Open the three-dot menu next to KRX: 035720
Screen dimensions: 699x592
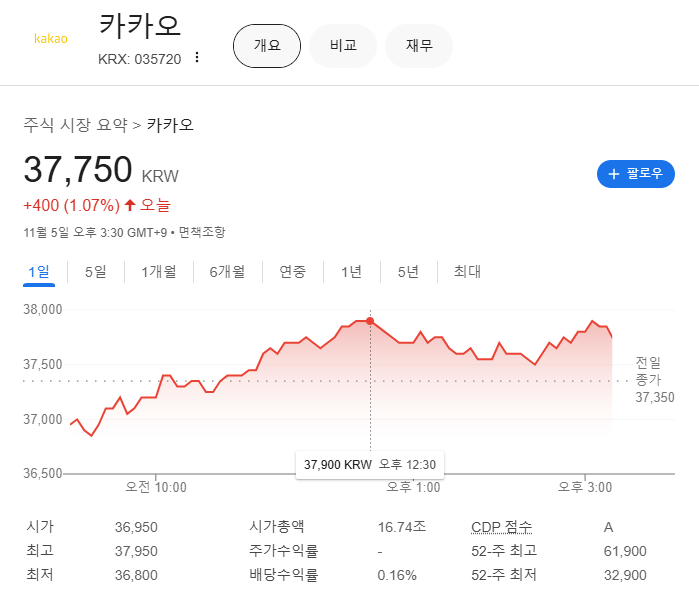tap(197, 58)
